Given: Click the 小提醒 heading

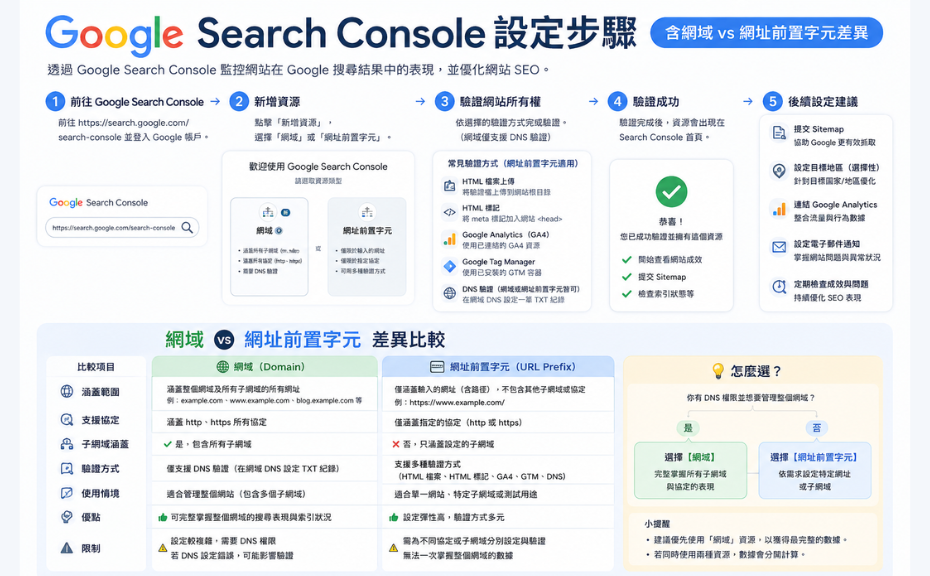Looking at the screenshot, I should click(x=657, y=524).
